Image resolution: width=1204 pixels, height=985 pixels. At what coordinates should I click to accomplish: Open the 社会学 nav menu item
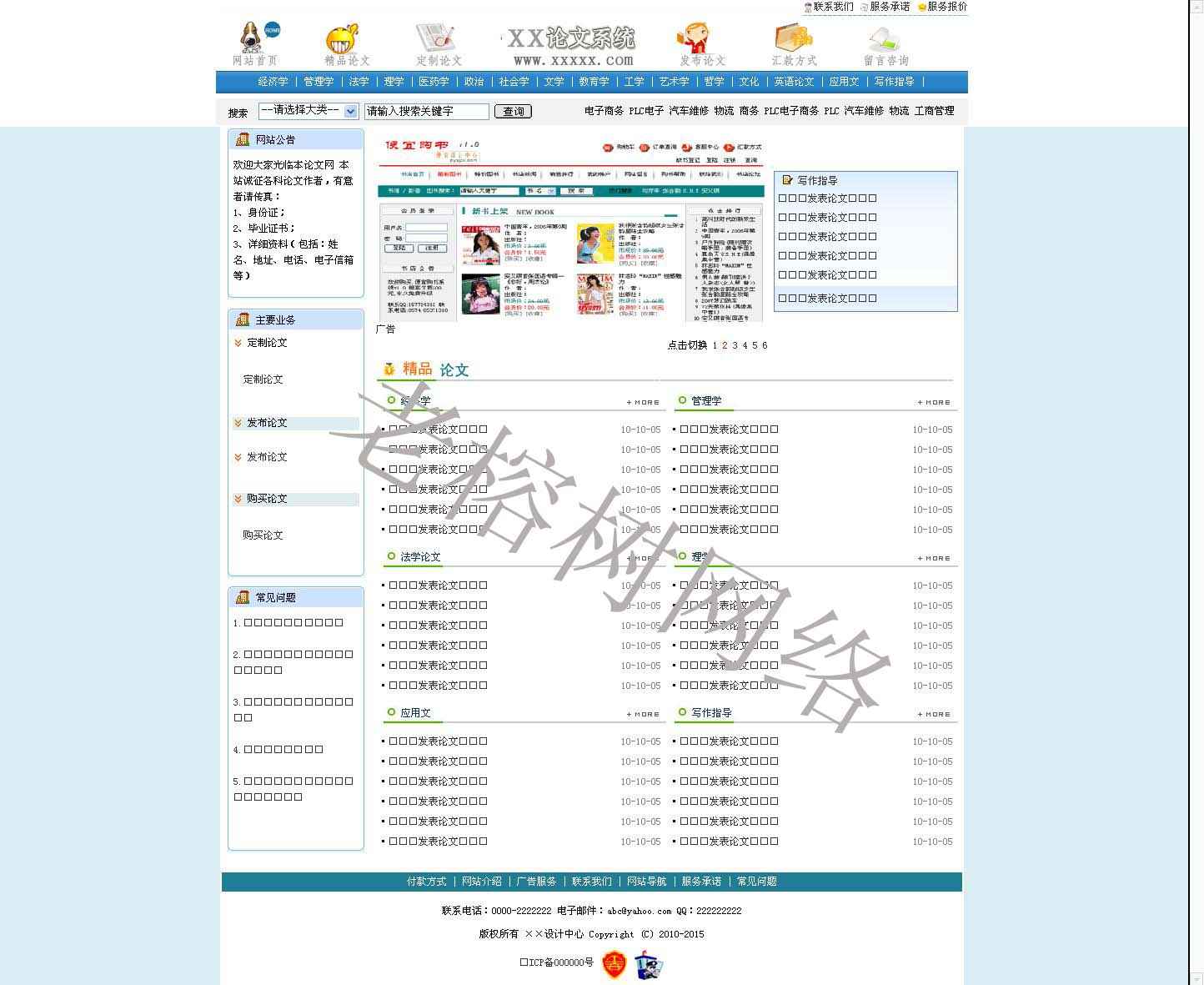click(x=514, y=82)
